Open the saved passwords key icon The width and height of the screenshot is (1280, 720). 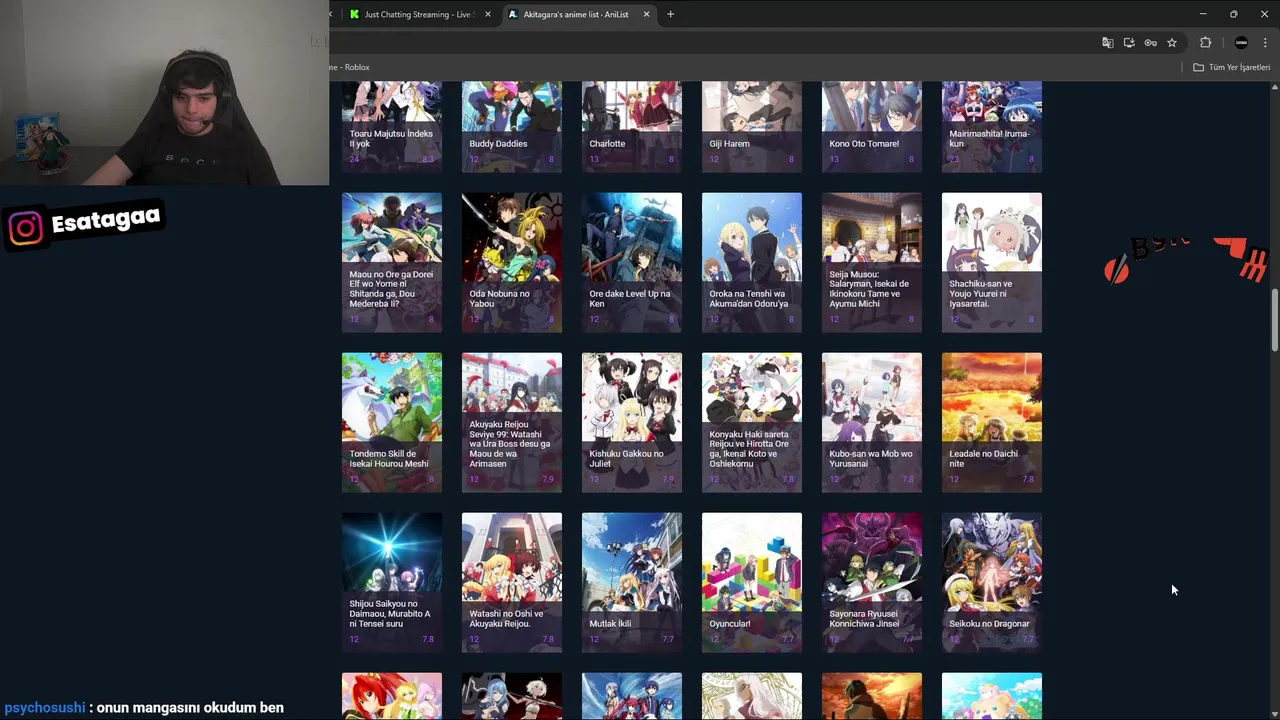1150,42
